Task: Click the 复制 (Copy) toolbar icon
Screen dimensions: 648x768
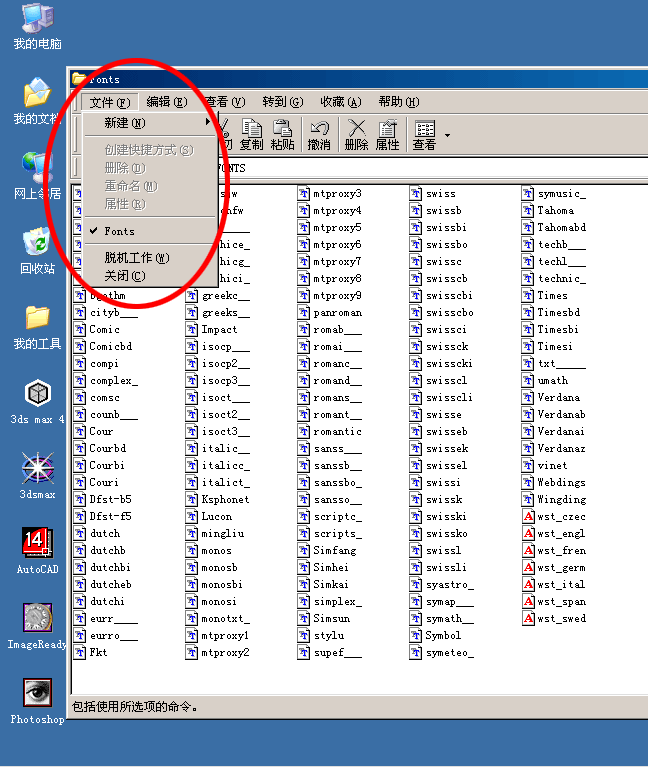Action: [x=252, y=134]
